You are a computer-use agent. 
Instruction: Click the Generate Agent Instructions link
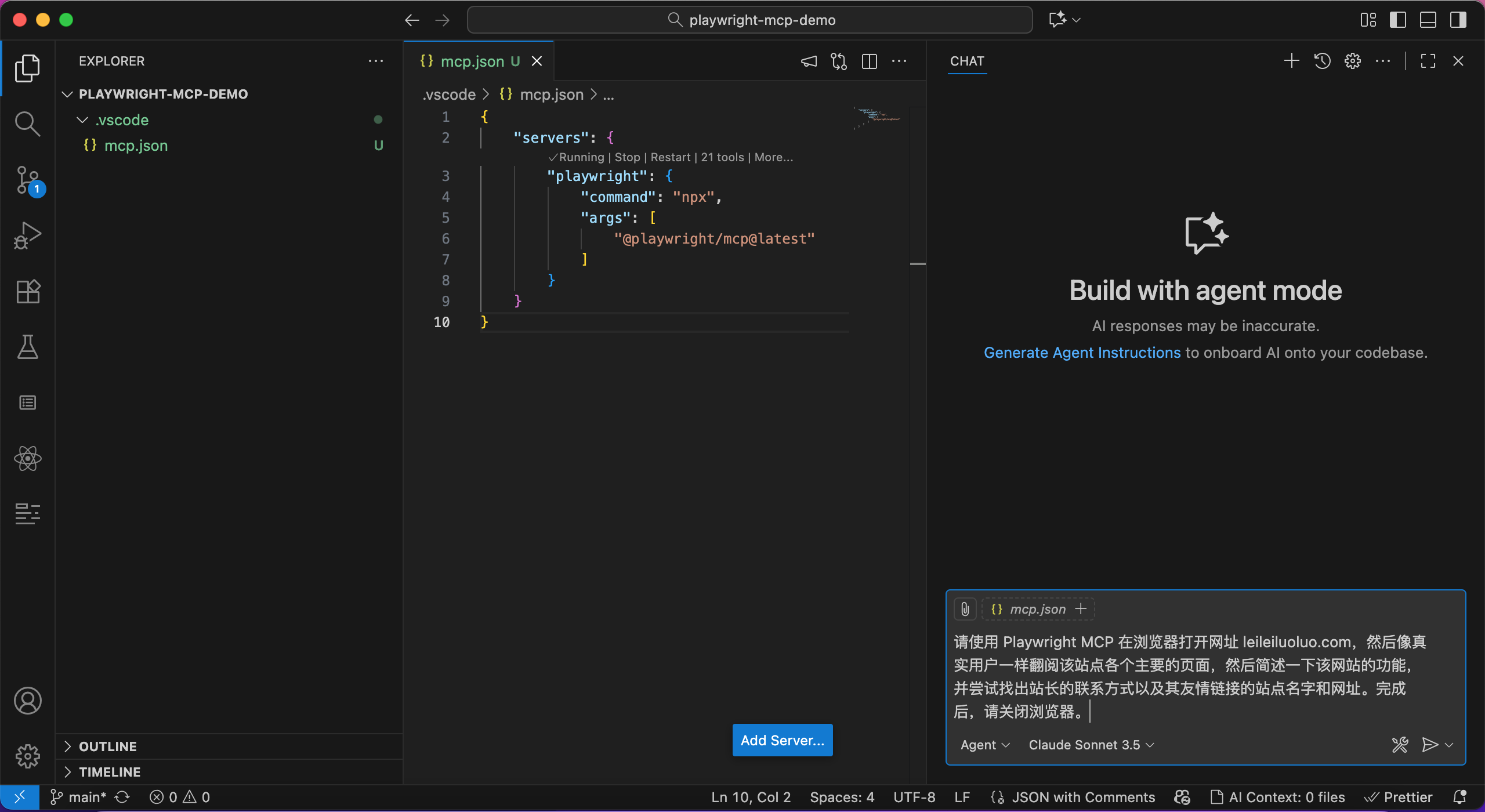1082,353
